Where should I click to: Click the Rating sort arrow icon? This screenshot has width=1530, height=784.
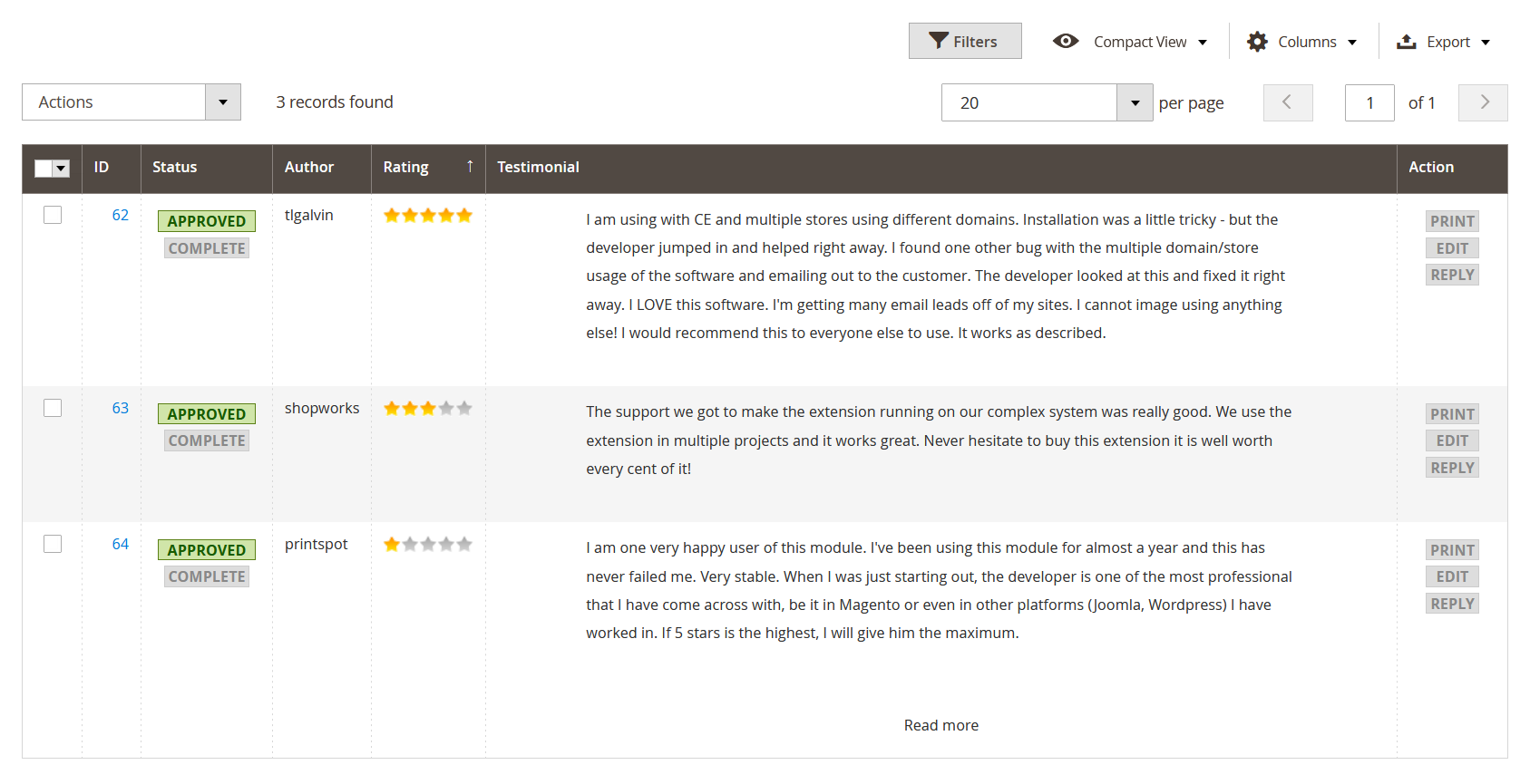click(x=470, y=167)
